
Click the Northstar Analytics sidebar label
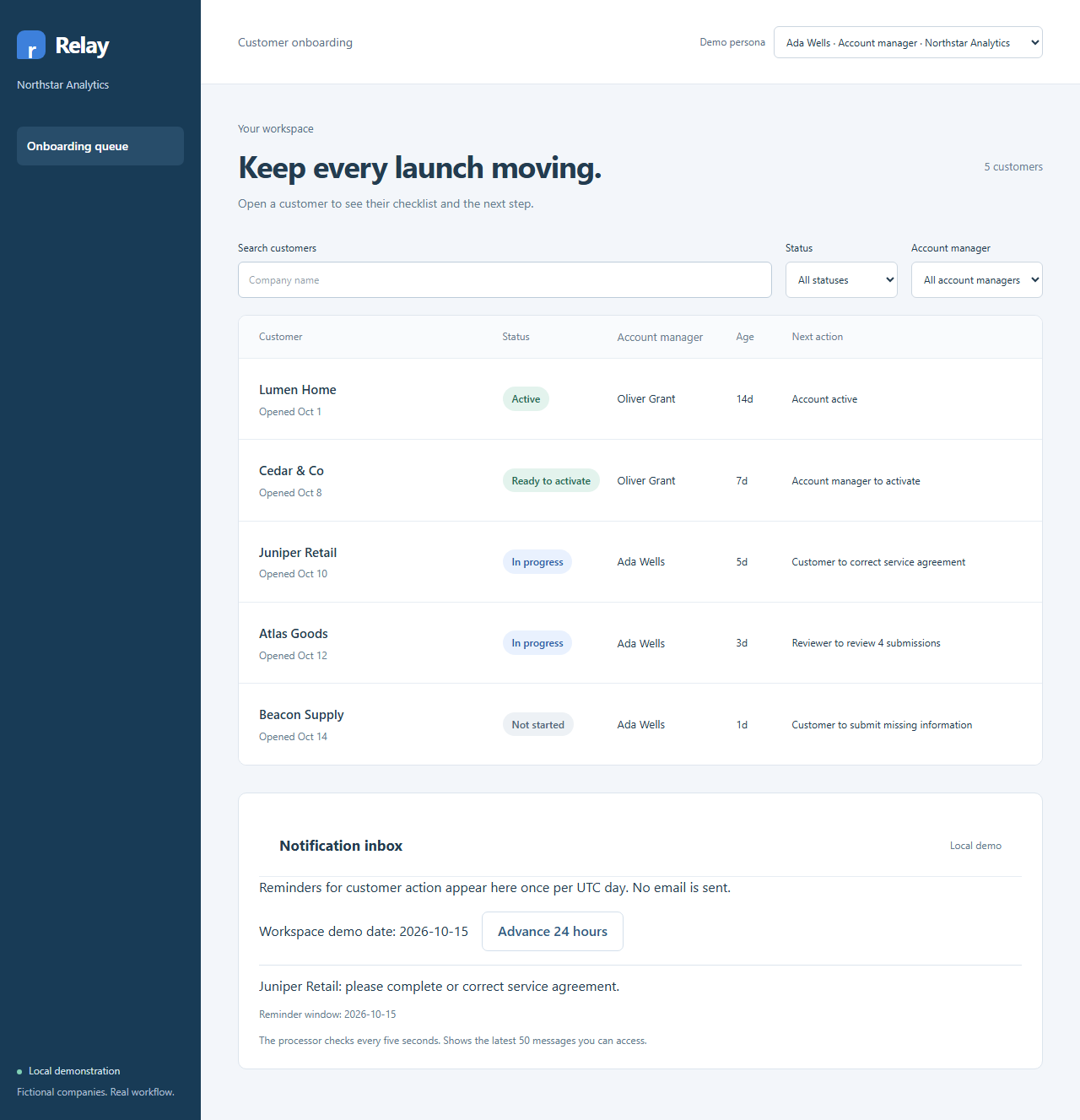click(62, 84)
